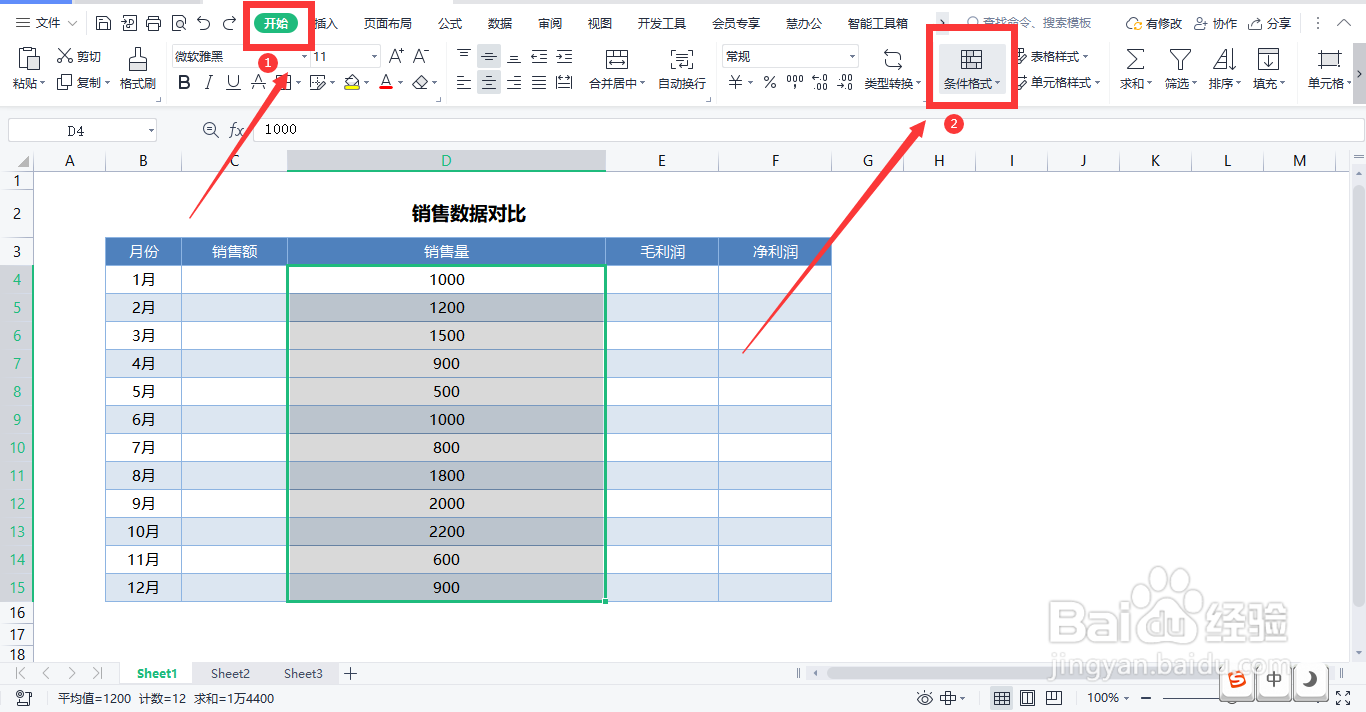Open the 页面布局 (Page Layout) tab
Viewport: 1366px width, 712px height.
click(x=387, y=23)
